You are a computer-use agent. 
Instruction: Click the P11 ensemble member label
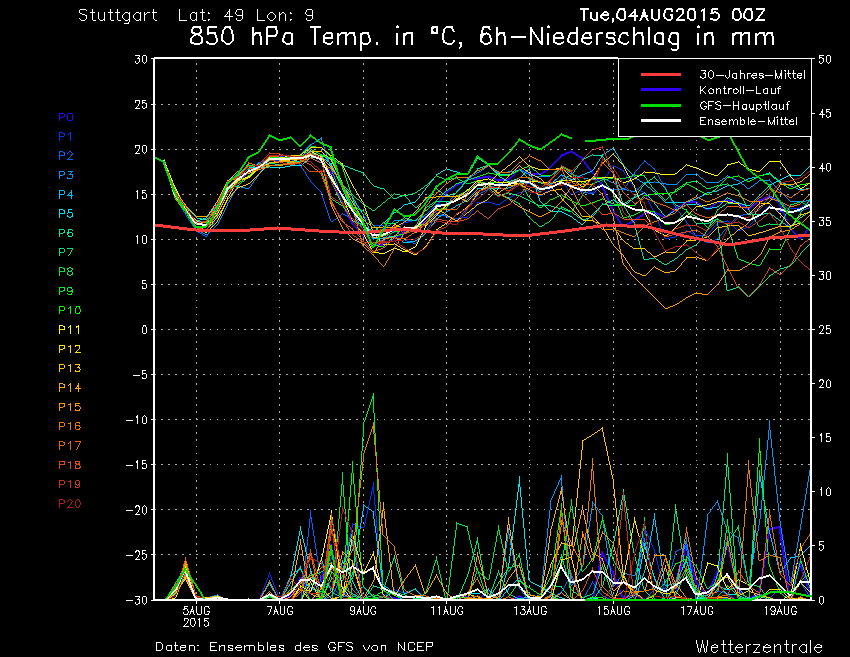70,330
